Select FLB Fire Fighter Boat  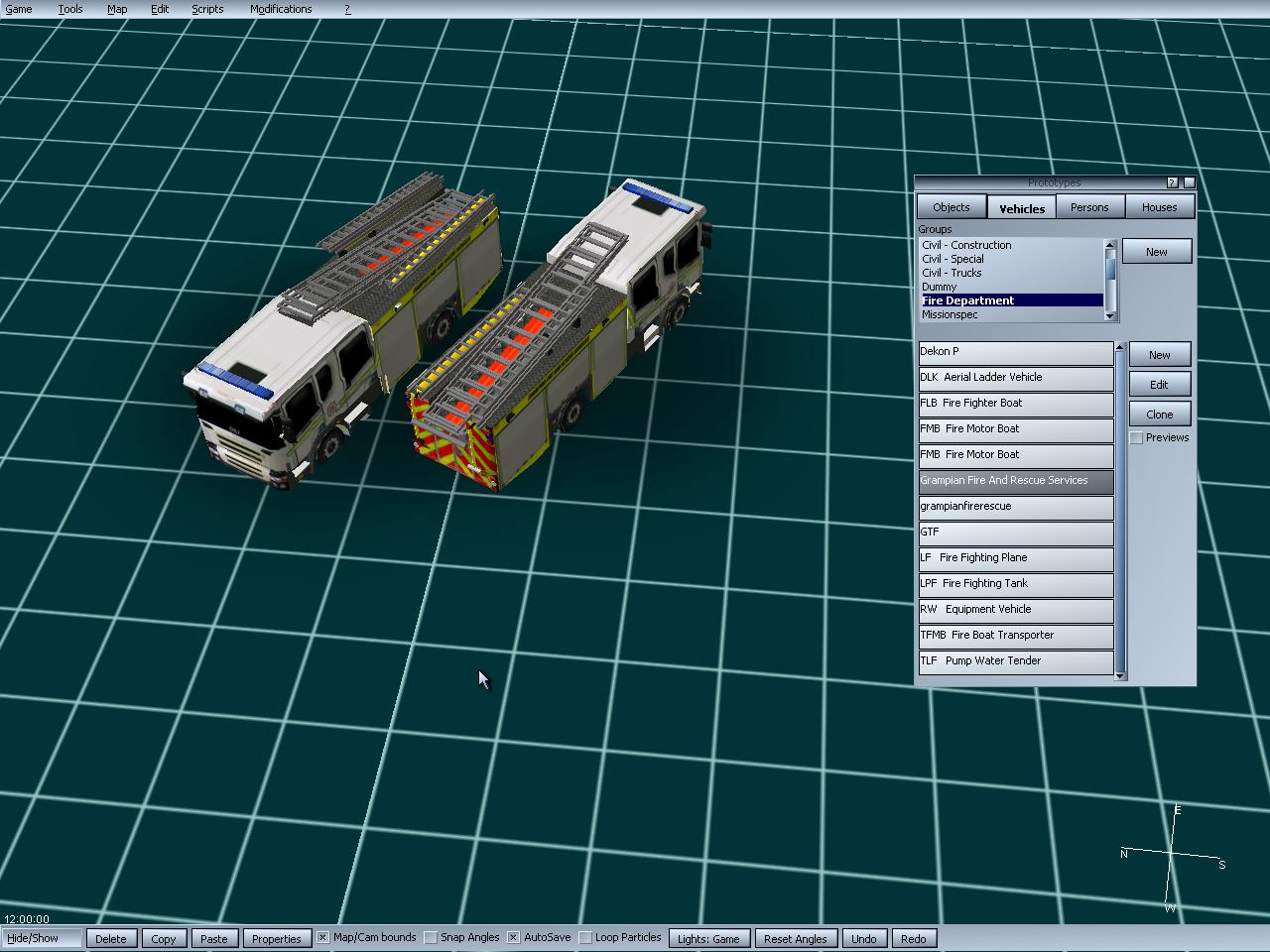pos(1016,404)
